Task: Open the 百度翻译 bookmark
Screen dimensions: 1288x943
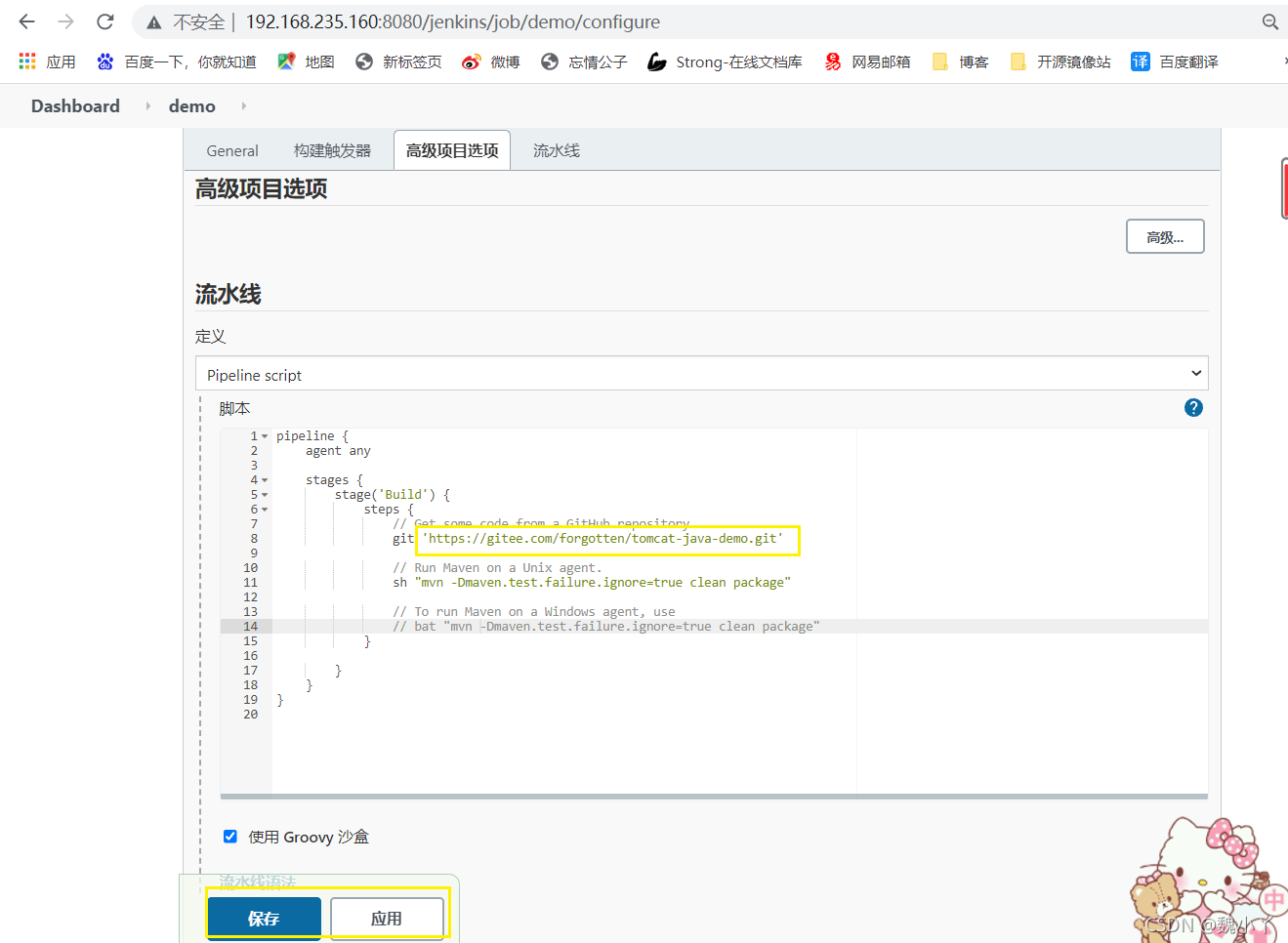Action: 1175,61
